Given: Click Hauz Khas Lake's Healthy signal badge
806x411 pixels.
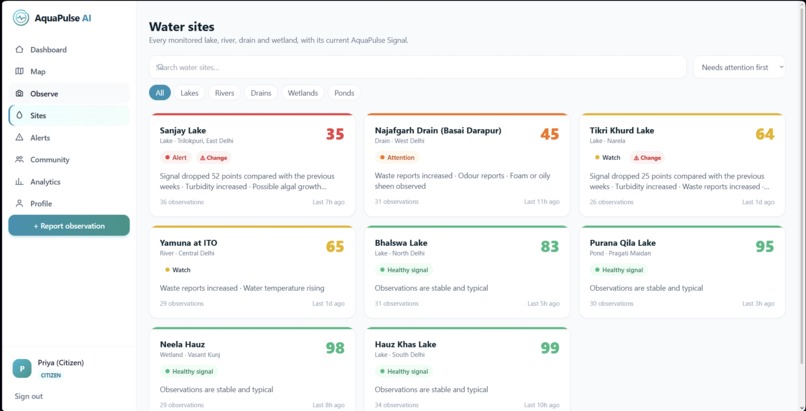Looking at the screenshot, I should pos(404,371).
